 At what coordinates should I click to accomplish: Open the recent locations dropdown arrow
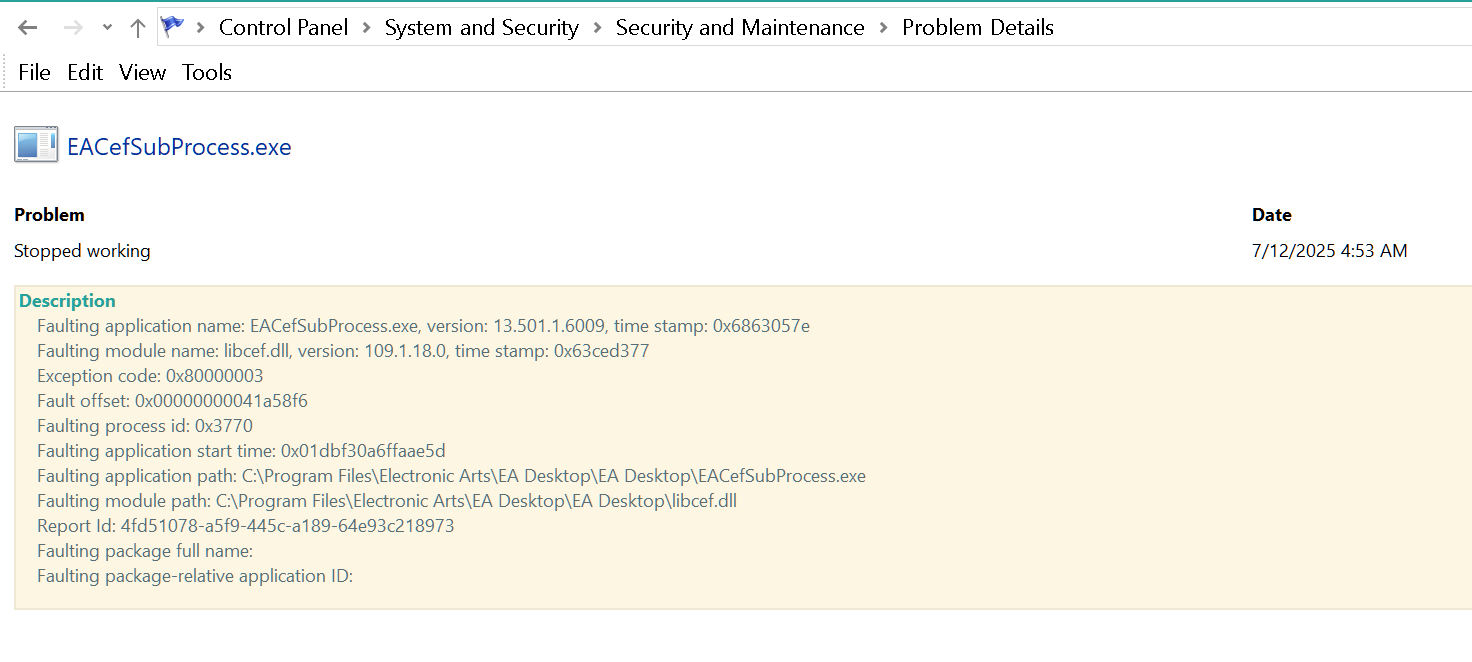(x=107, y=28)
